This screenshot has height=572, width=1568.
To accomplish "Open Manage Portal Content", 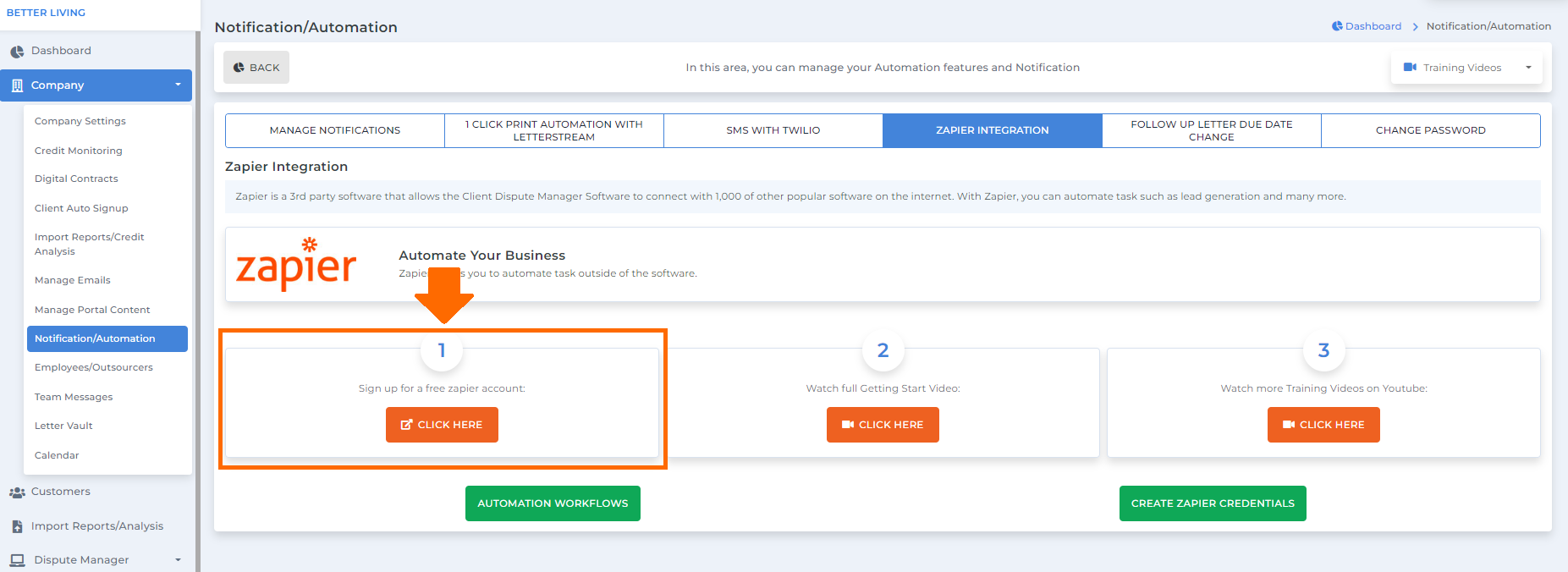I will (92, 310).
